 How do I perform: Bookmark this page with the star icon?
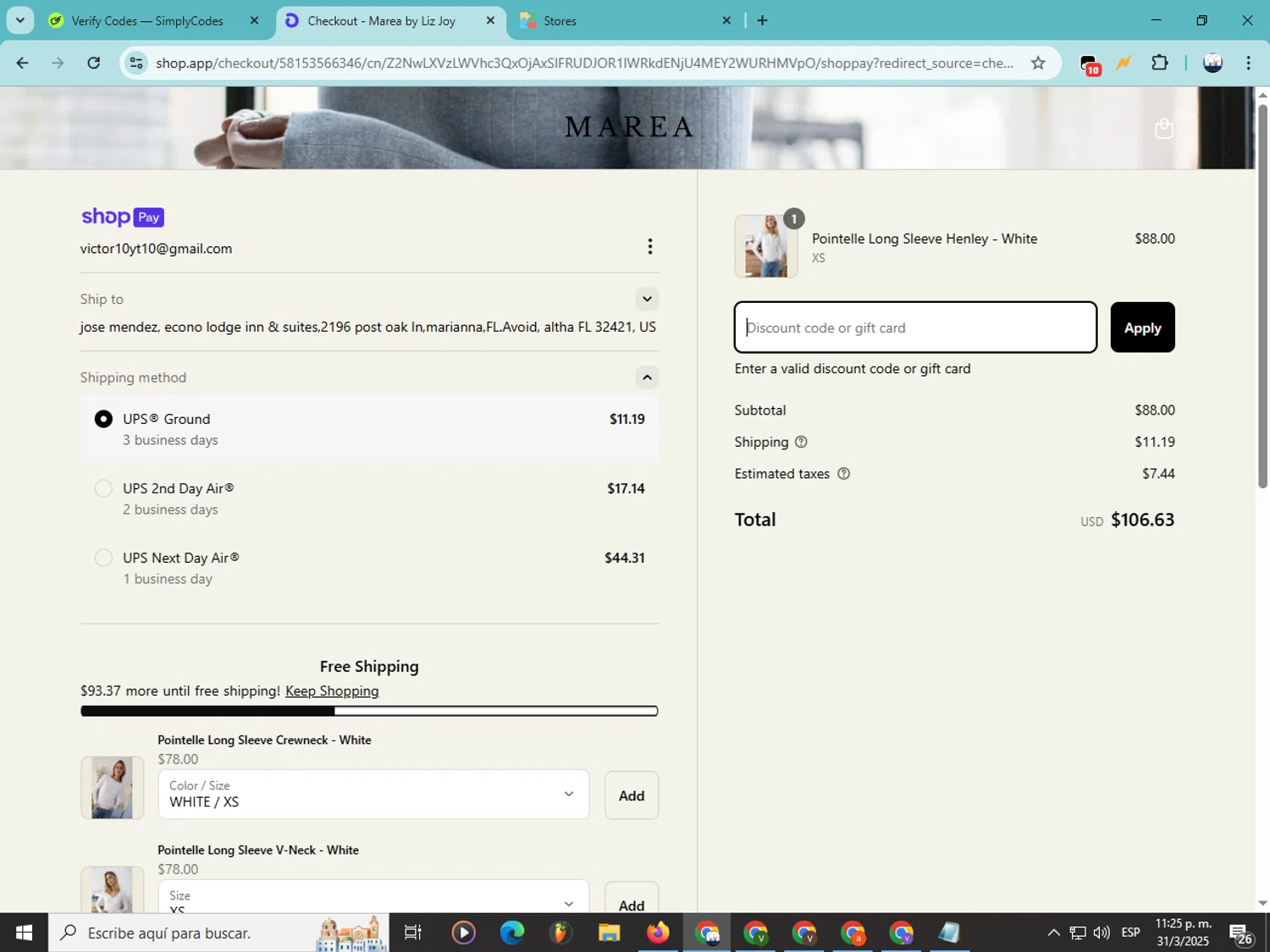(1038, 63)
